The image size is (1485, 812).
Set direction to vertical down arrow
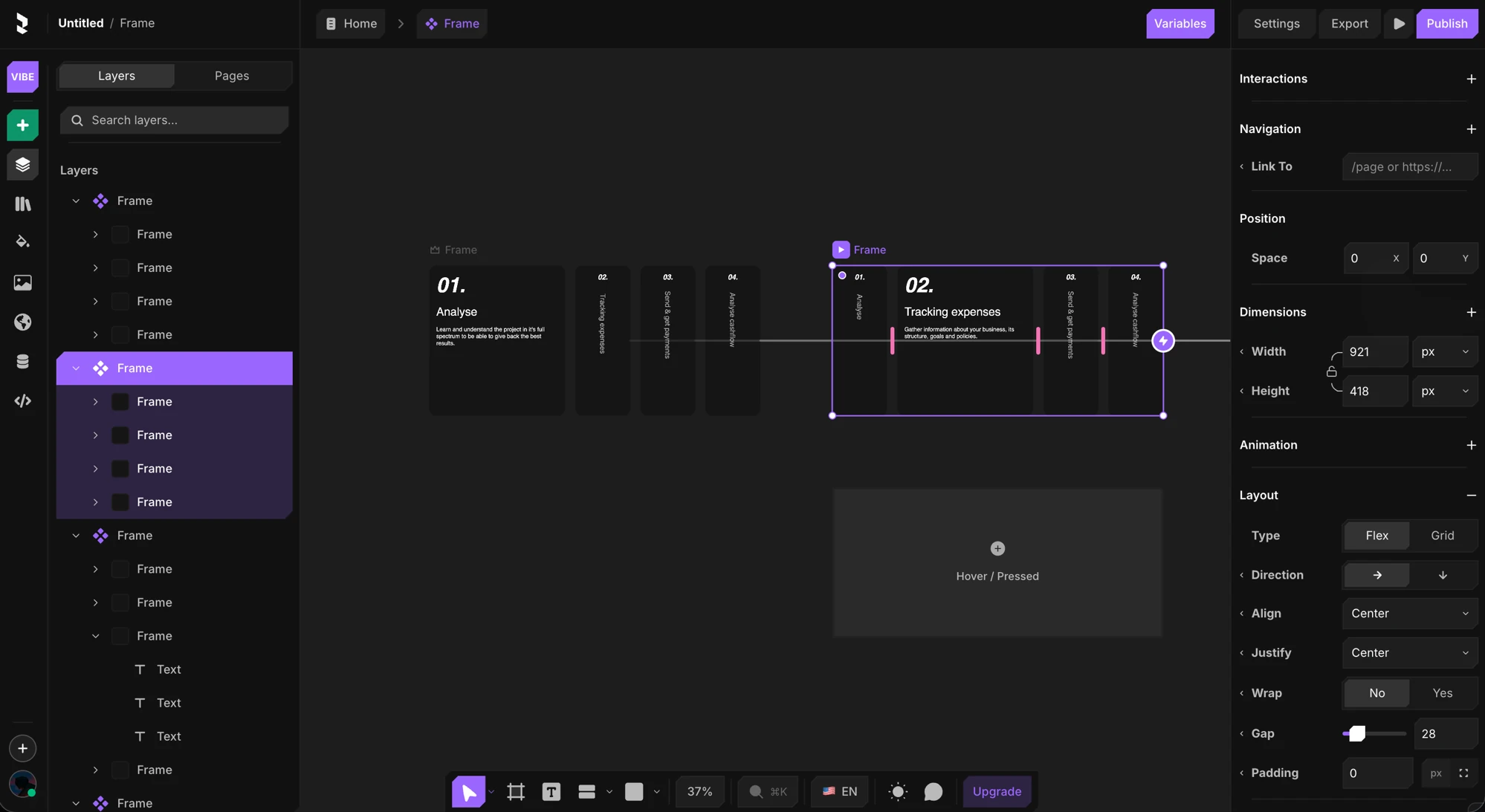click(x=1442, y=575)
